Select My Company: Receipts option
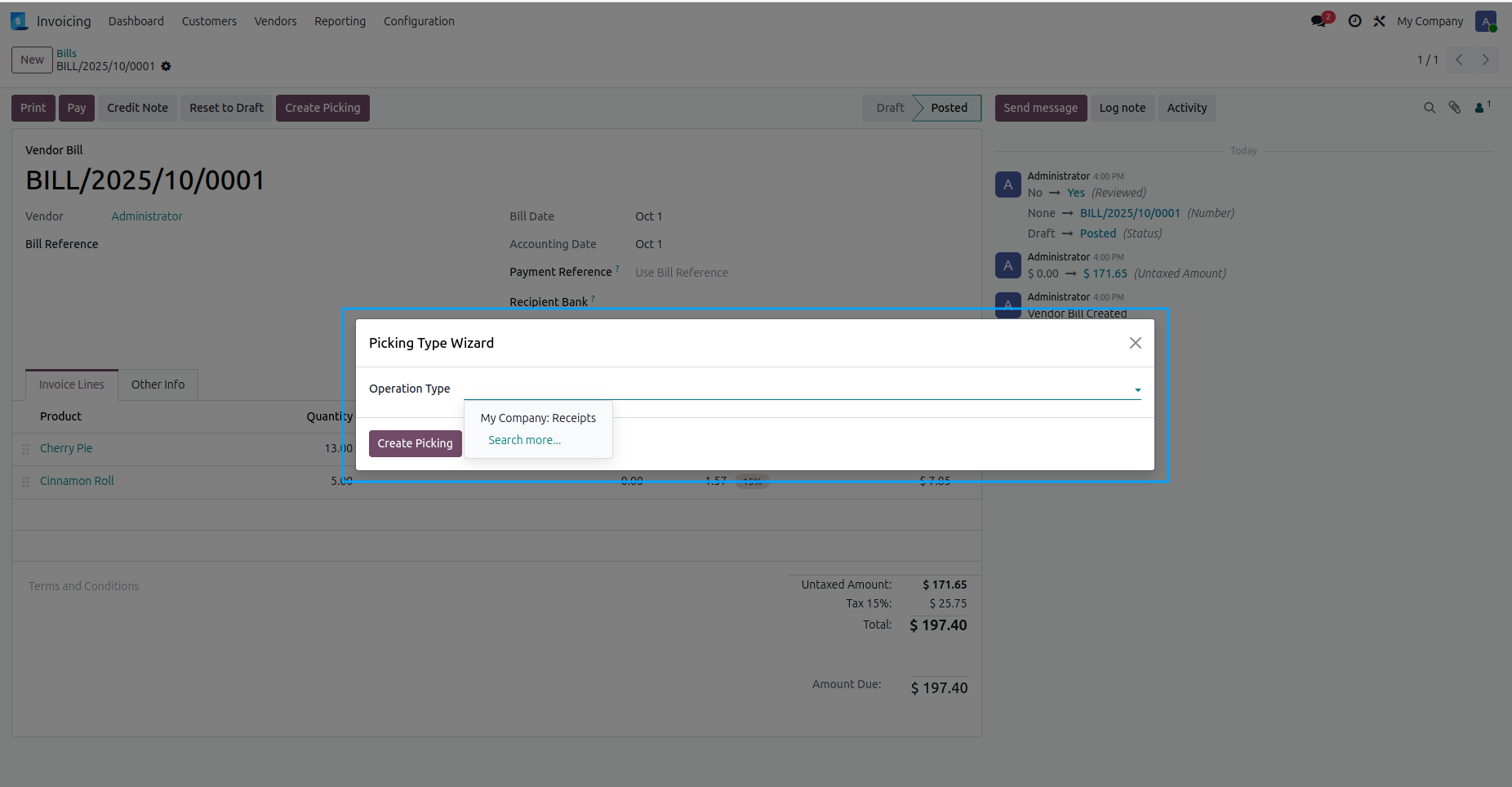1512x787 pixels. [x=538, y=418]
